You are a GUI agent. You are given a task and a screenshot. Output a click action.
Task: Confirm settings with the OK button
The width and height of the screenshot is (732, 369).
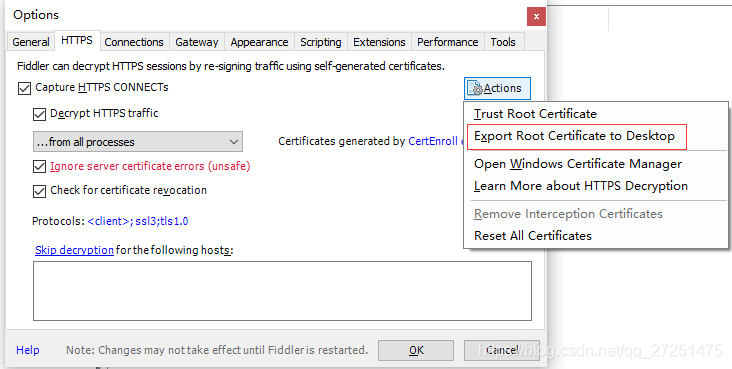coord(415,350)
